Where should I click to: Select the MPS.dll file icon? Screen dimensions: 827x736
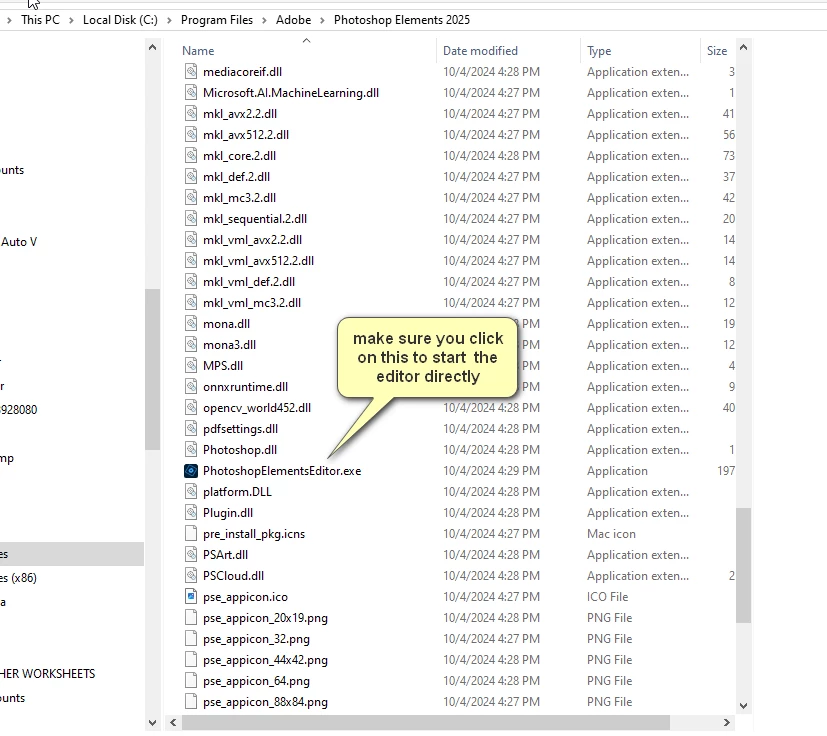point(191,366)
